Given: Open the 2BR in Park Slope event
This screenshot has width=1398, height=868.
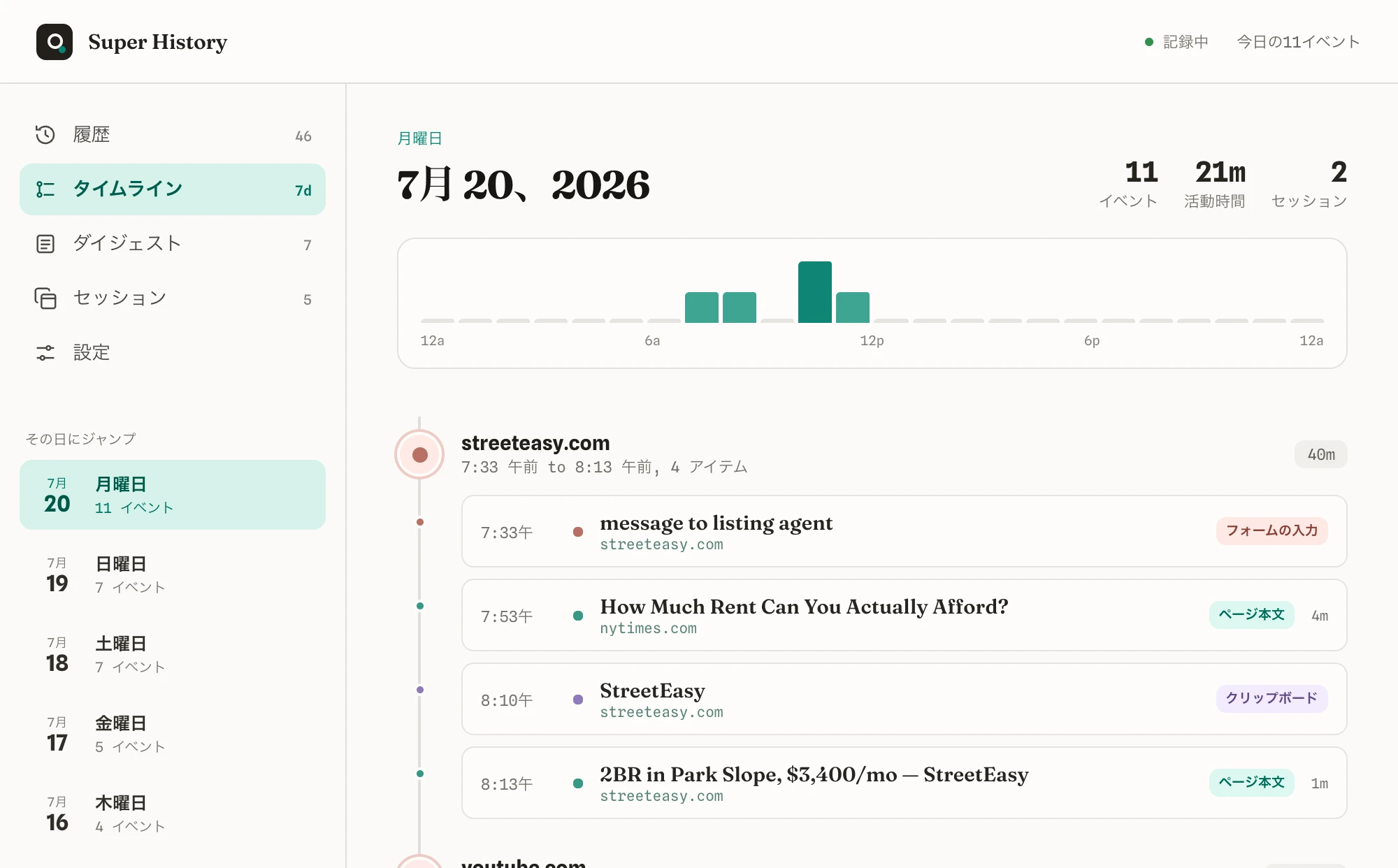Looking at the screenshot, I should [x=904, y=783].
